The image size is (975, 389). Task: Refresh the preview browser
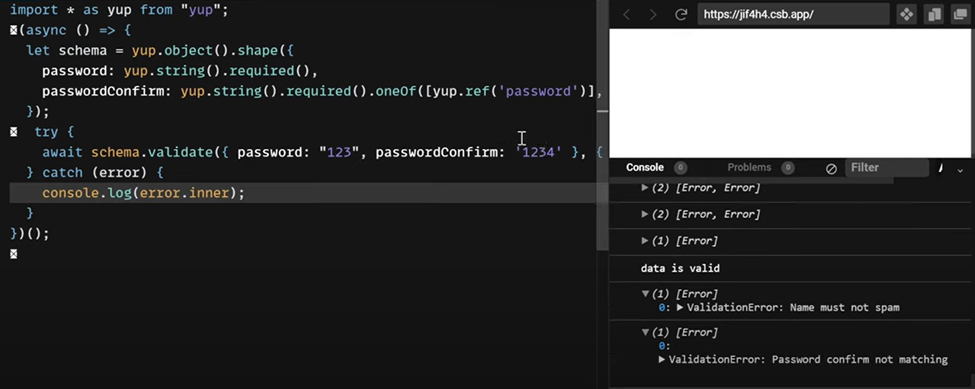681,15
